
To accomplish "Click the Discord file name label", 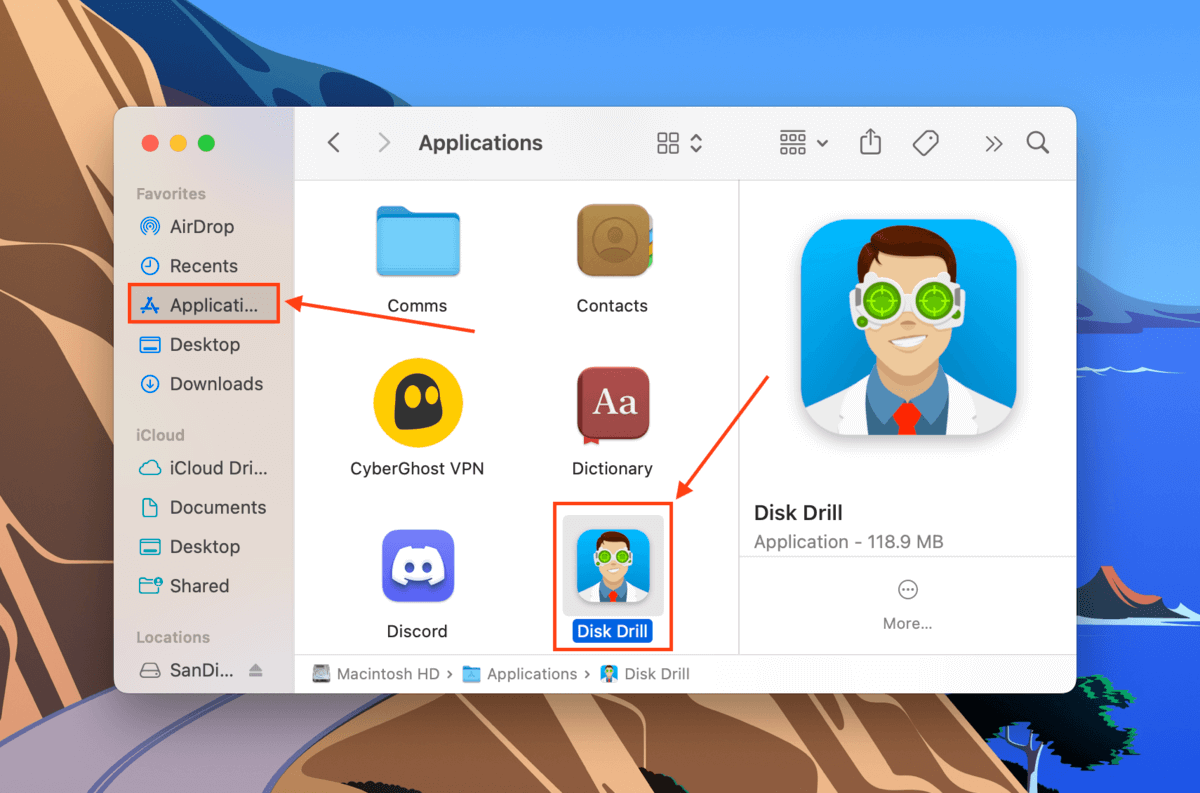I will click(x=417, y=631).
